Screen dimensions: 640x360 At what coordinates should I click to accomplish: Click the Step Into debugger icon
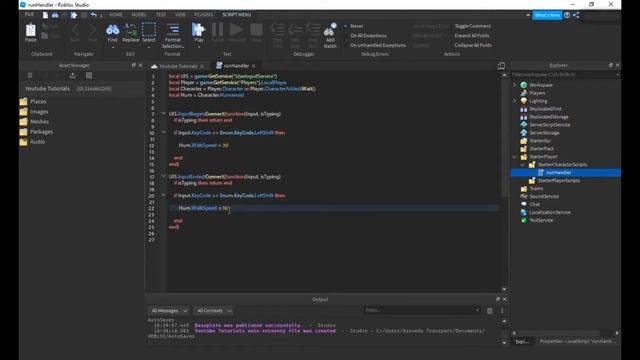click(278, 29)
